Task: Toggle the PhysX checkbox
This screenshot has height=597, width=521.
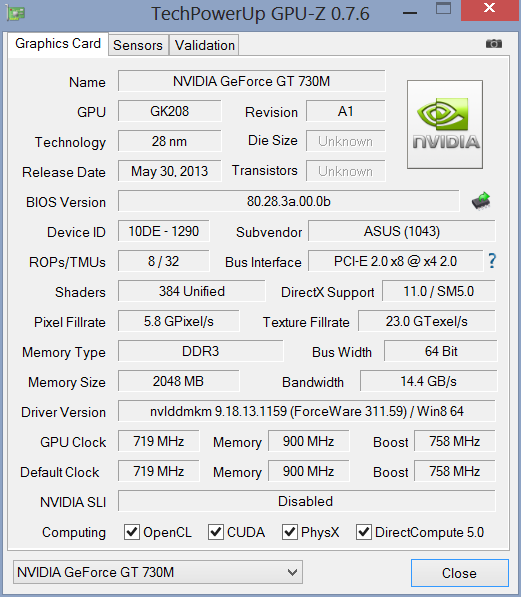Action: [x=289, y=532]
